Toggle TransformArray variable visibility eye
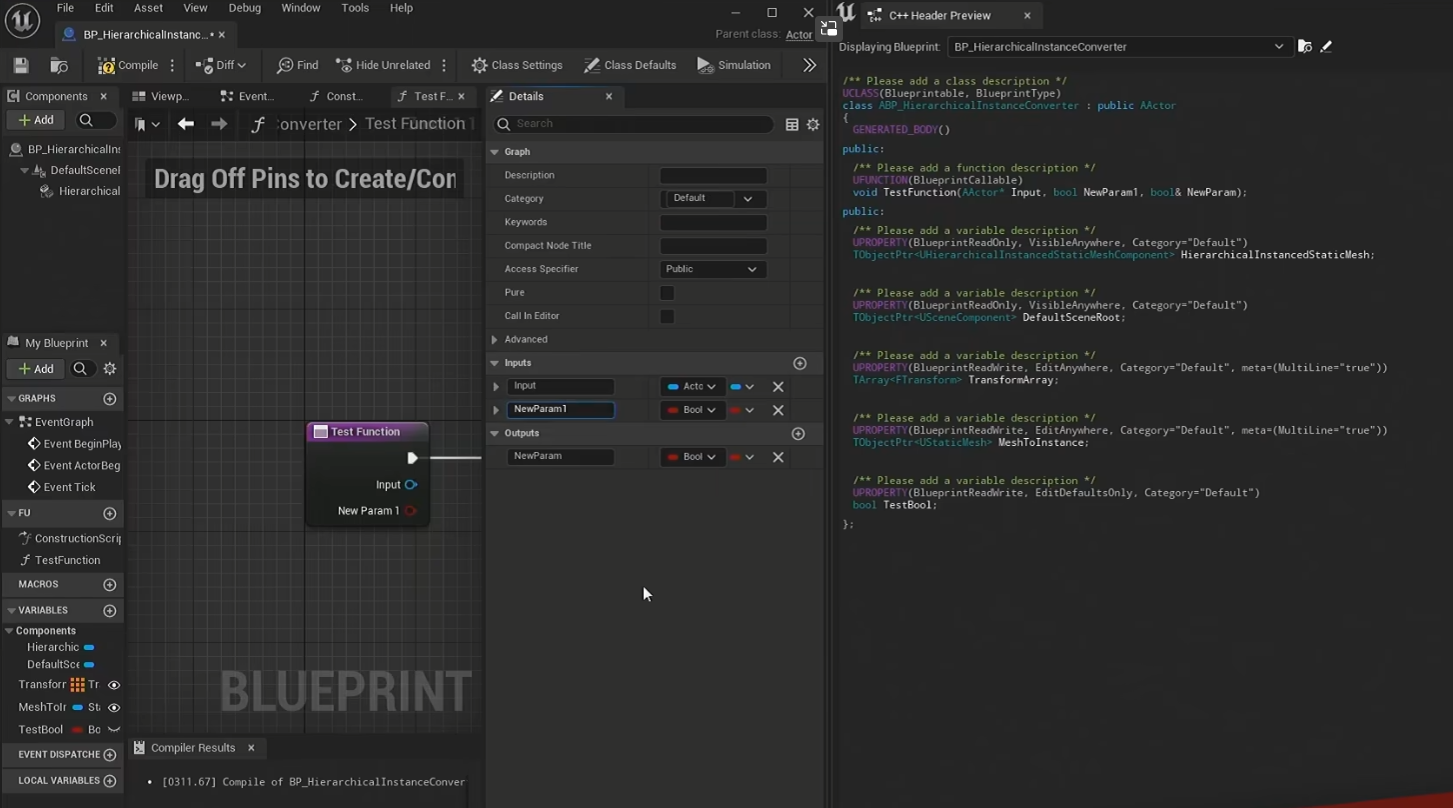The width and height of the screenshot is (1453, 808). click(114, 685)
